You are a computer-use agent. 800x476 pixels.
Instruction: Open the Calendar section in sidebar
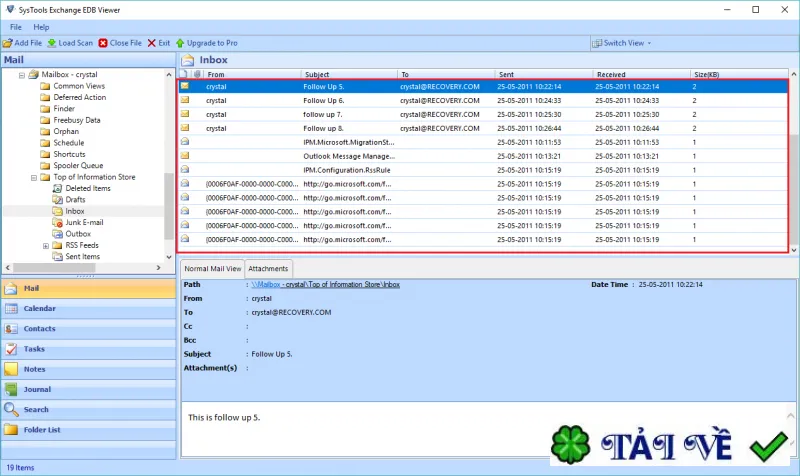click(x=89, y=309)
